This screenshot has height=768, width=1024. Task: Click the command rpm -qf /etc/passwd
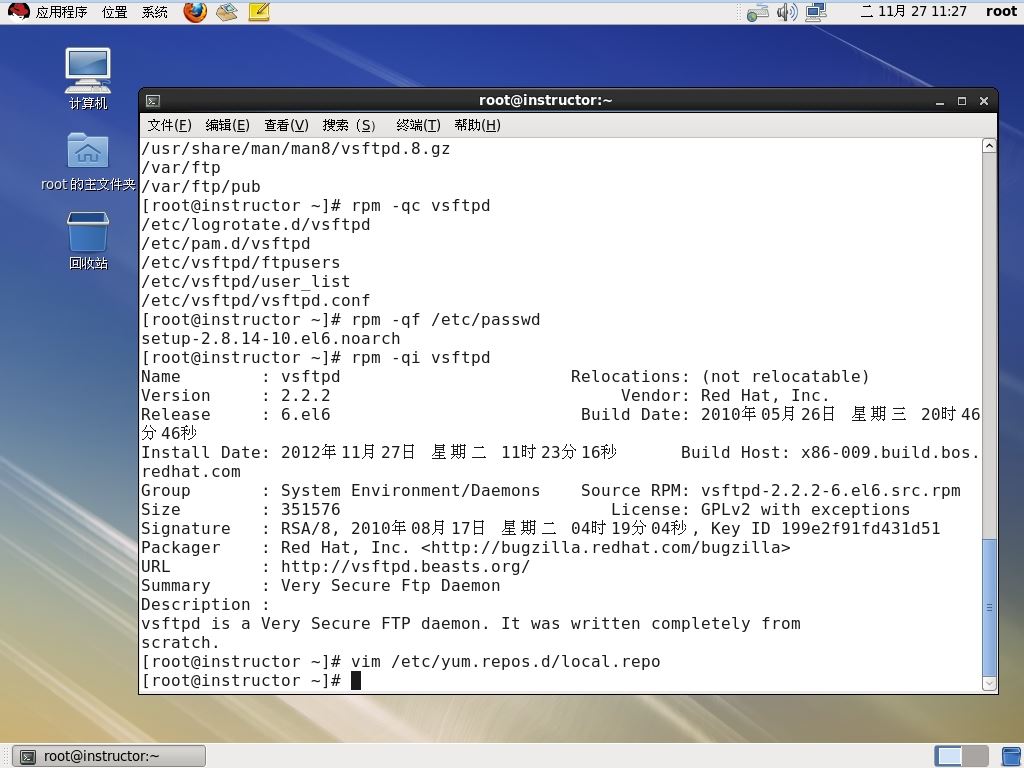coord(445,319)
